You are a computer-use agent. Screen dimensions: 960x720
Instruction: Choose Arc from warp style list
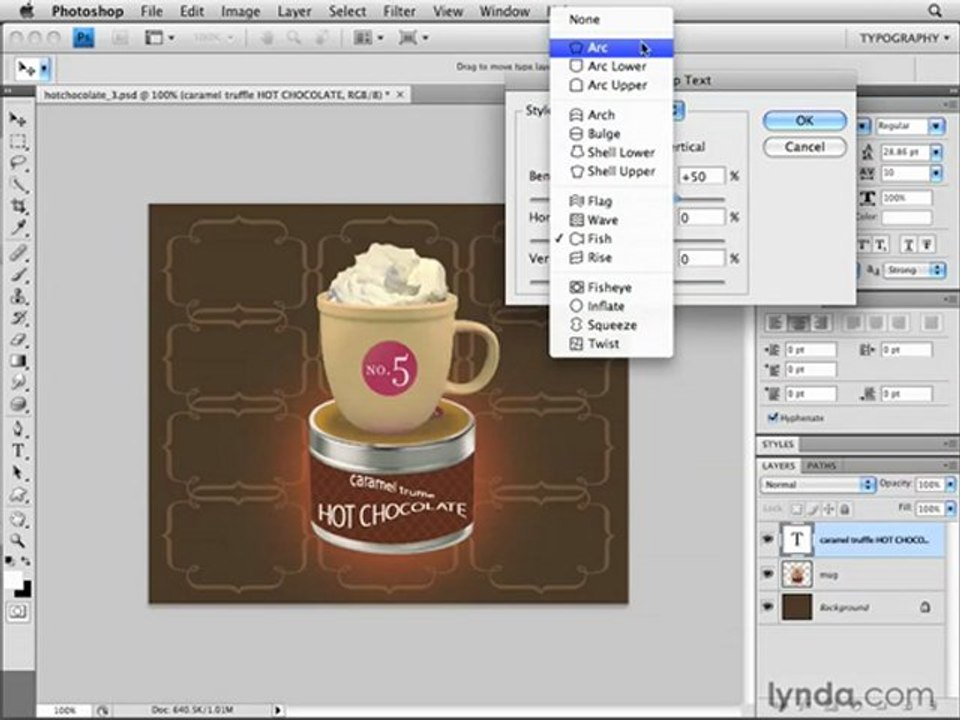[x=611, y=47]
